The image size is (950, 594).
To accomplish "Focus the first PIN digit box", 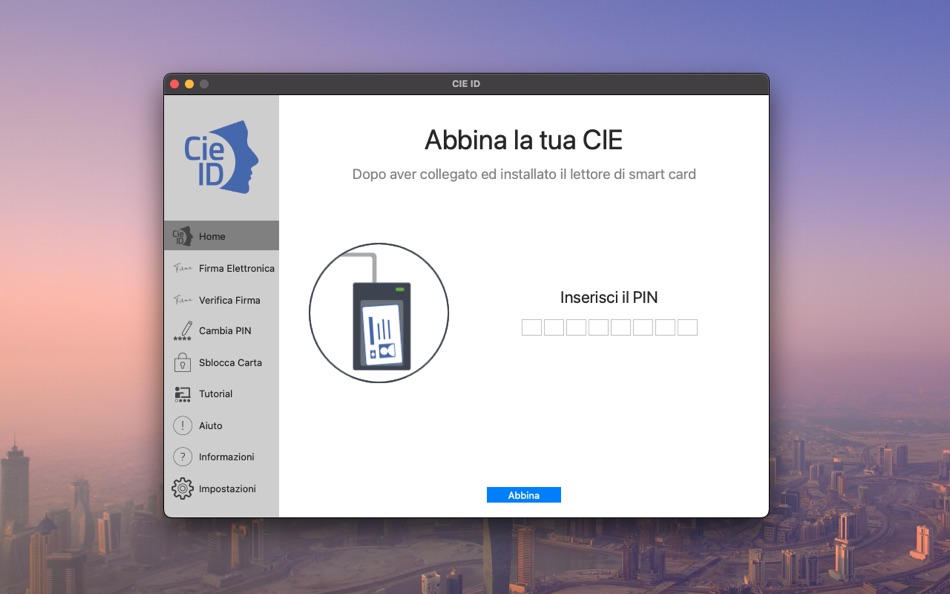I will (531, 327).
